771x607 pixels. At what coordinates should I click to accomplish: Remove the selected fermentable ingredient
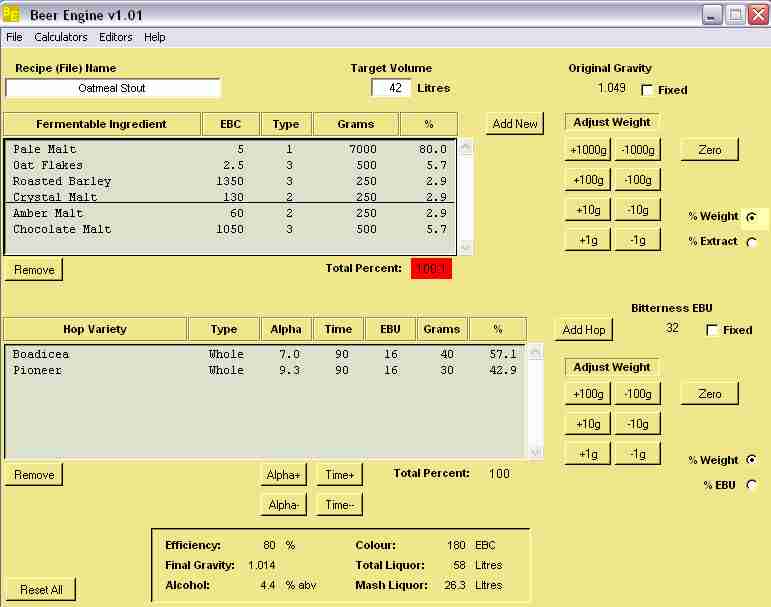click(x=34, y=270)
